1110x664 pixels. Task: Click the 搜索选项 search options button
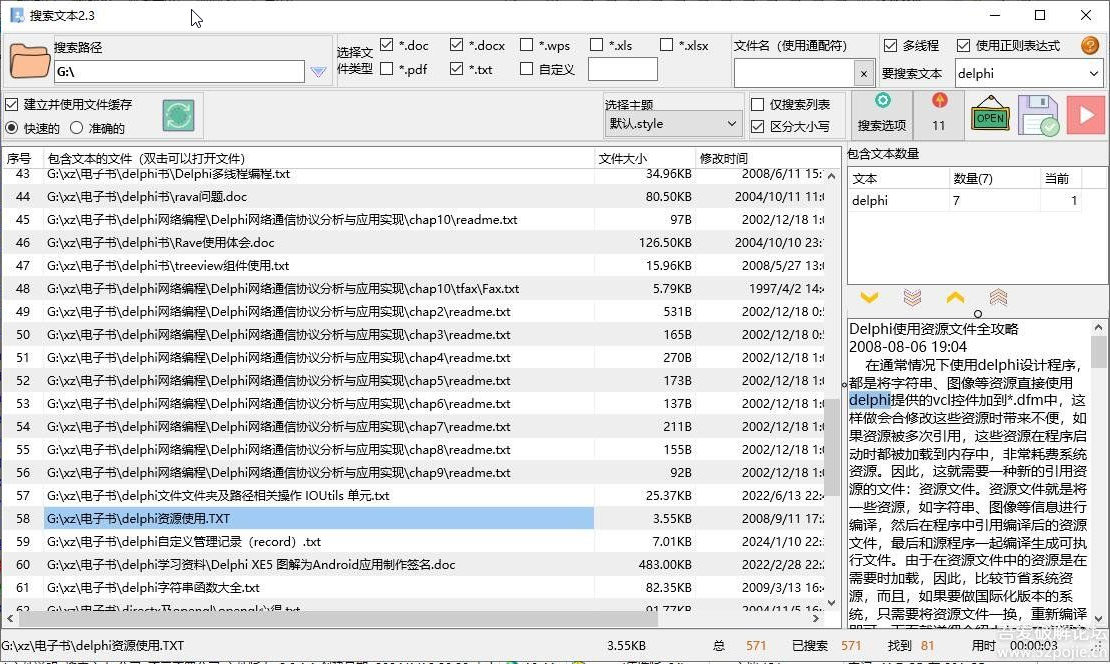[x=882, y=114]
